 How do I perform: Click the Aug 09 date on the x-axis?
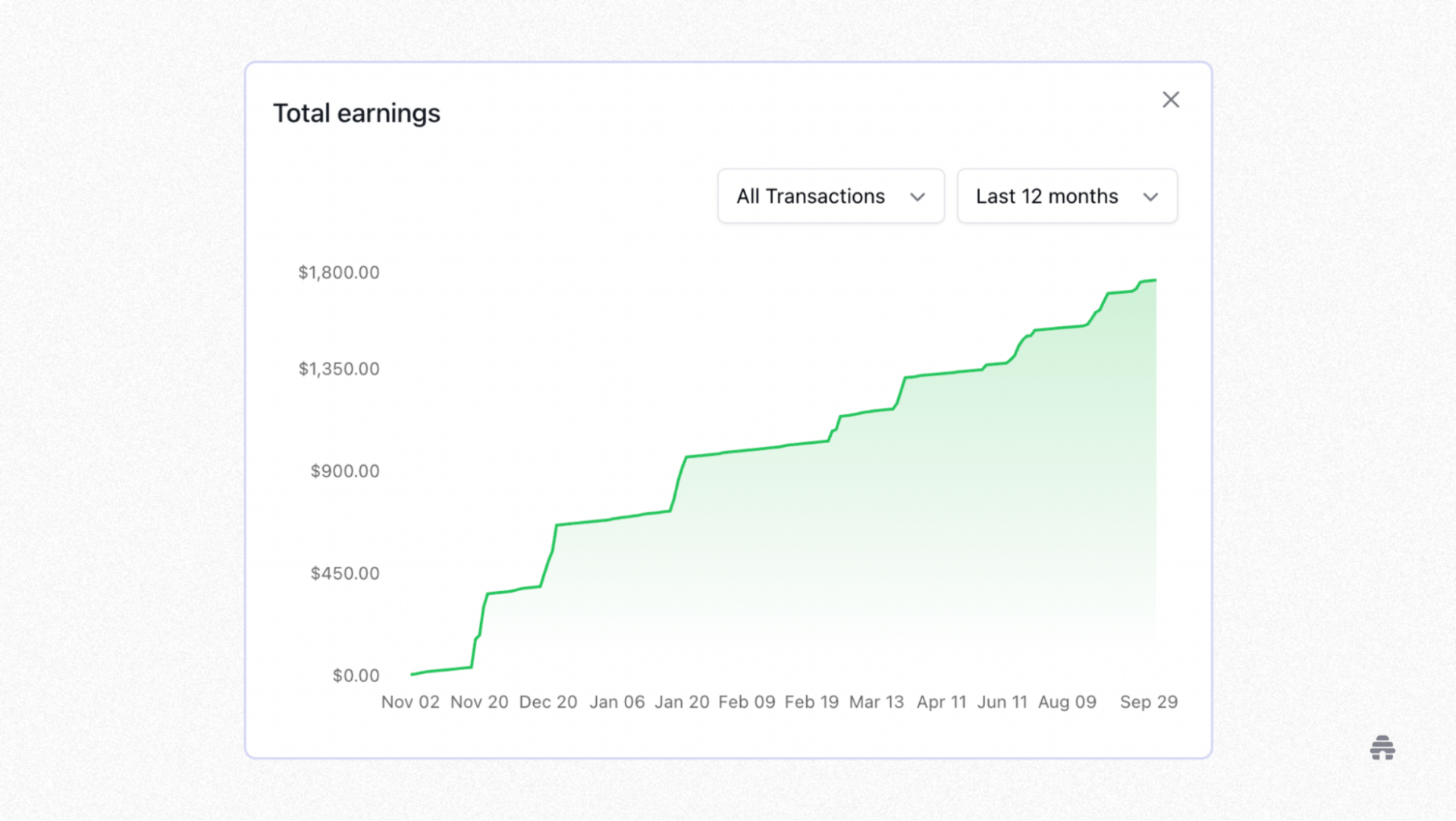click(1067, 702)
